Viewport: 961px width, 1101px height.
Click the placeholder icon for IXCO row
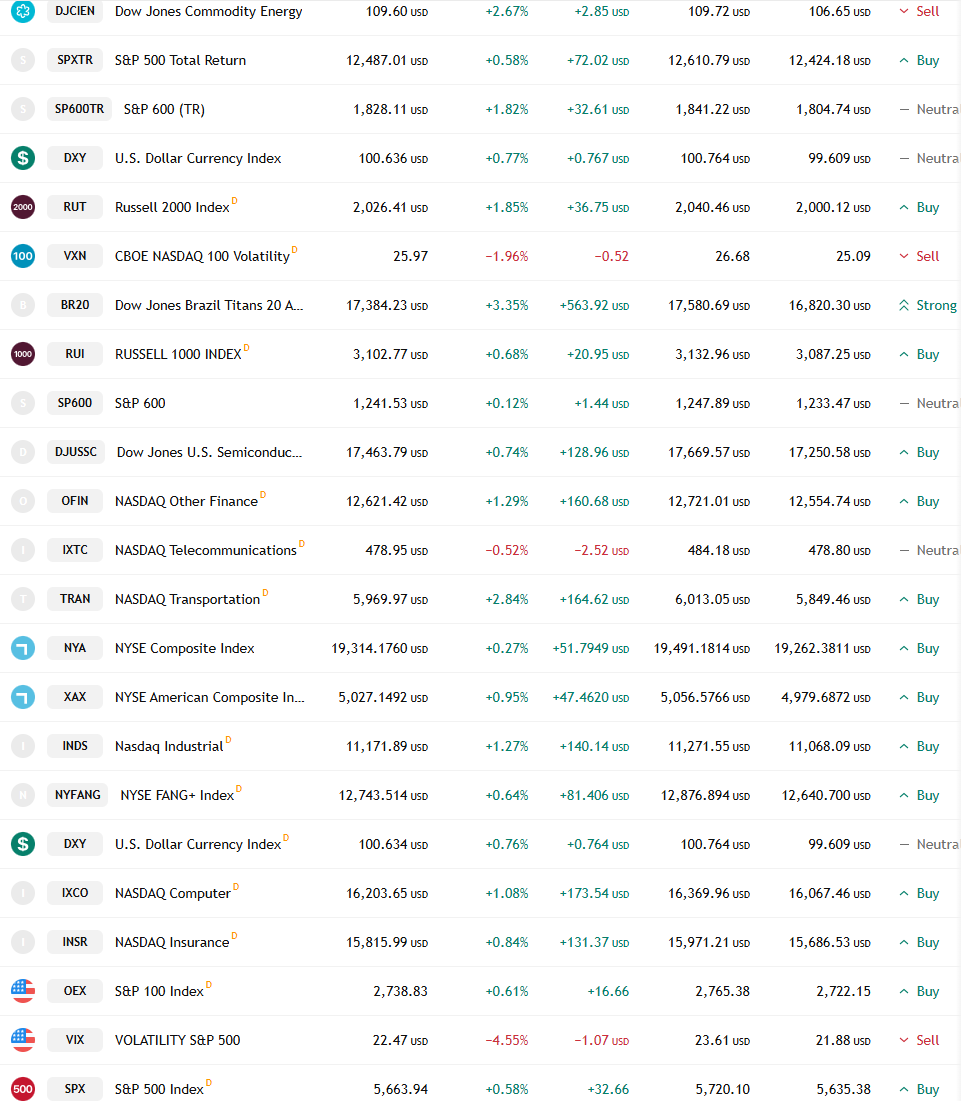(23, 893)
